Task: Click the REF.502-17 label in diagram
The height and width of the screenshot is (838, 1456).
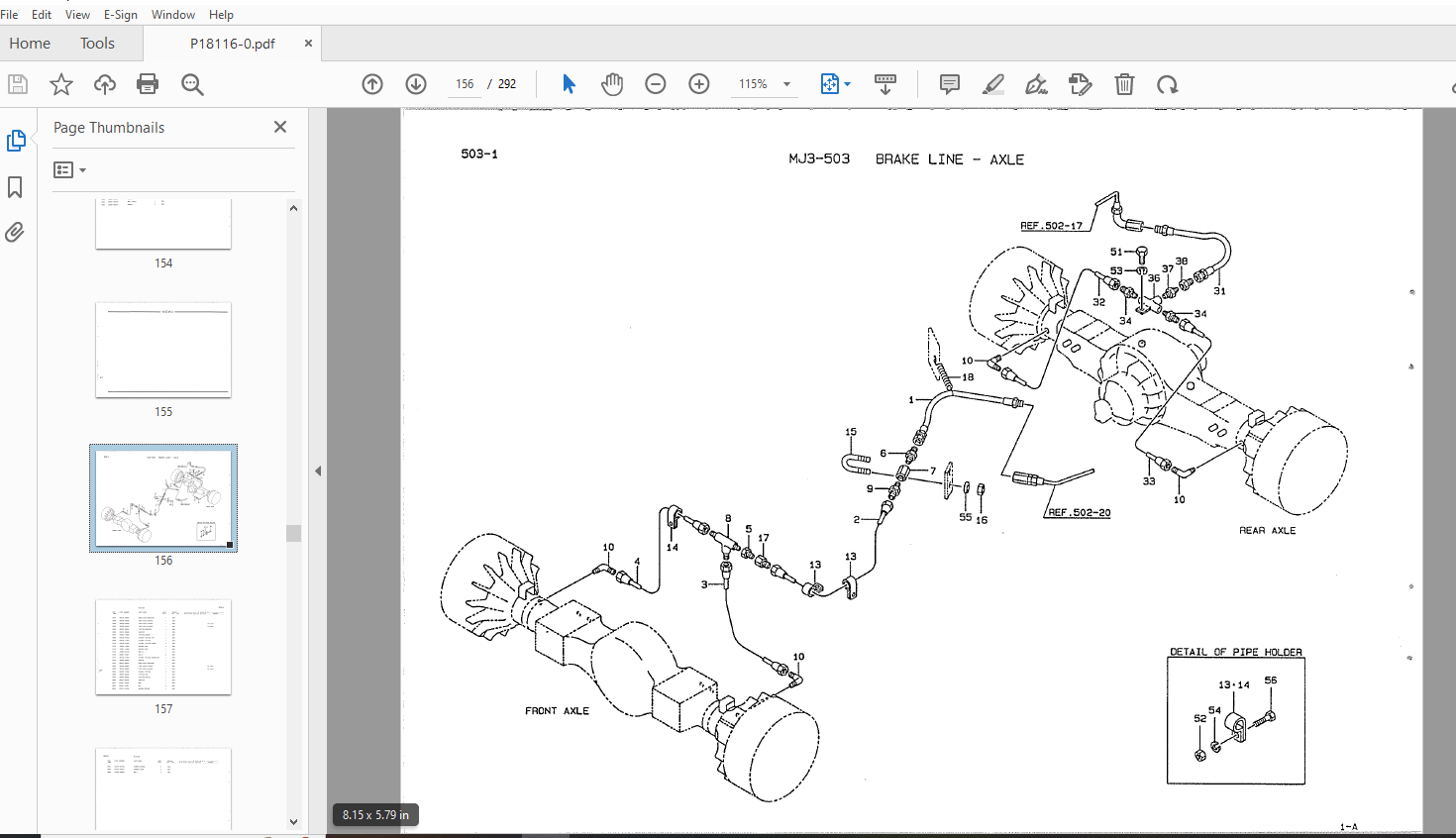Action: [1052, 226]
